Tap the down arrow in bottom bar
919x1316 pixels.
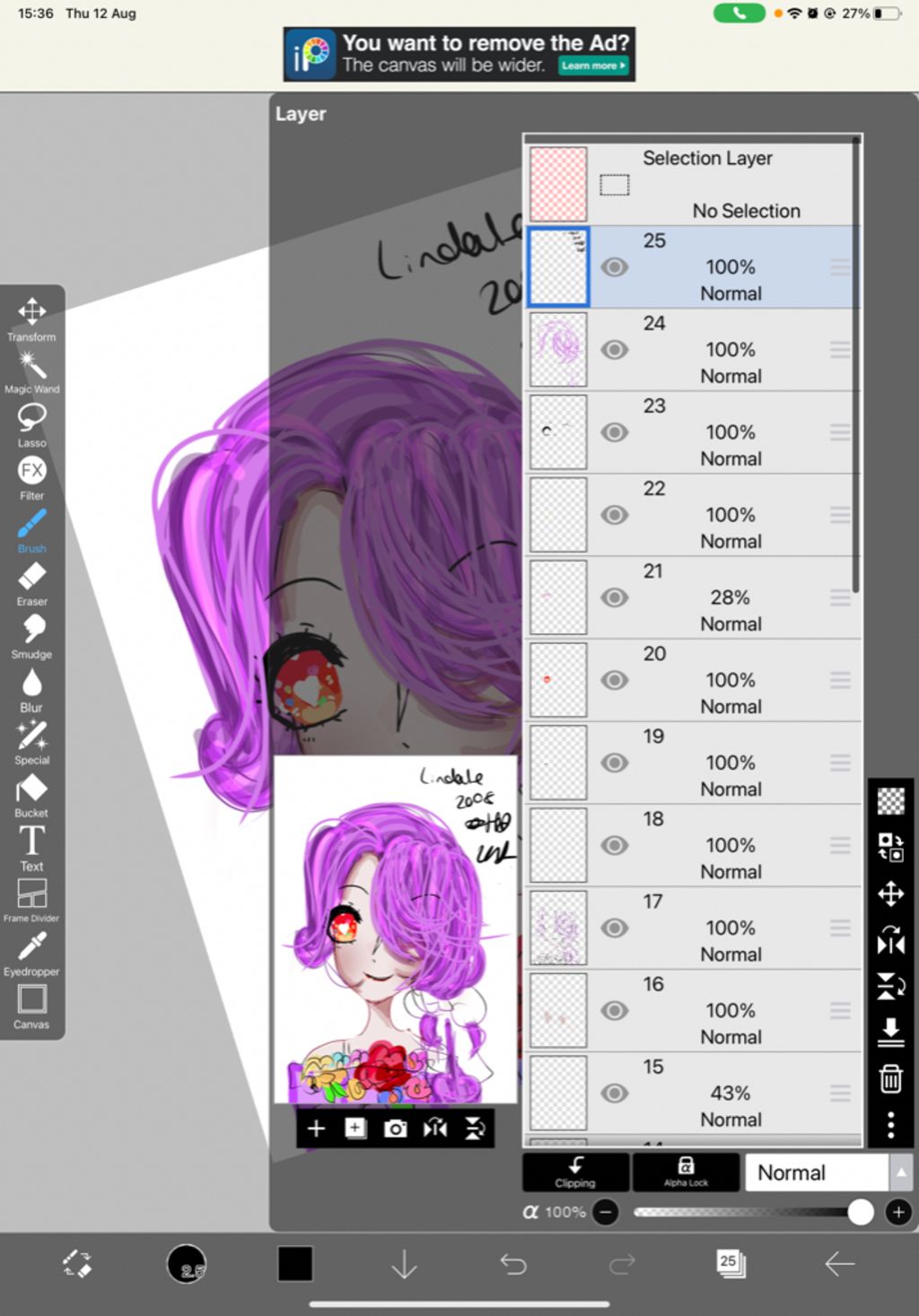(405, 1264)
